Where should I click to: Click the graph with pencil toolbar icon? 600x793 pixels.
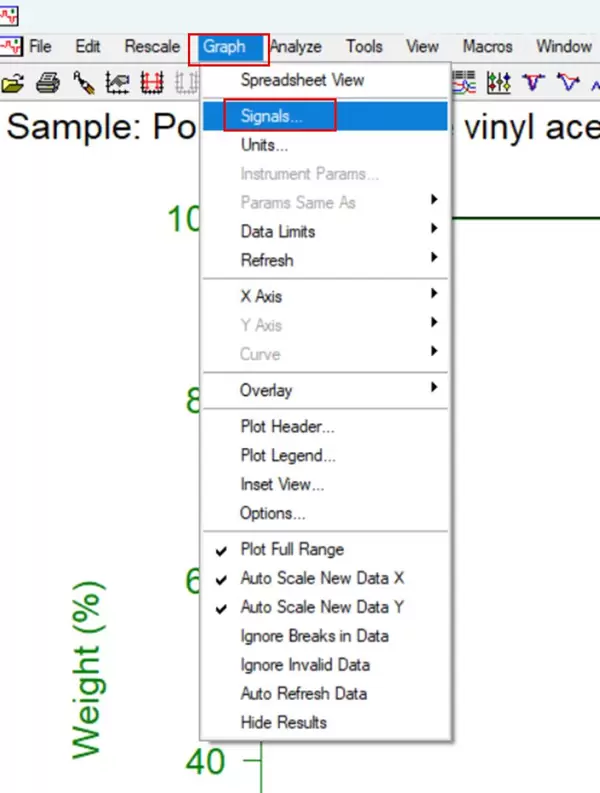117,82
